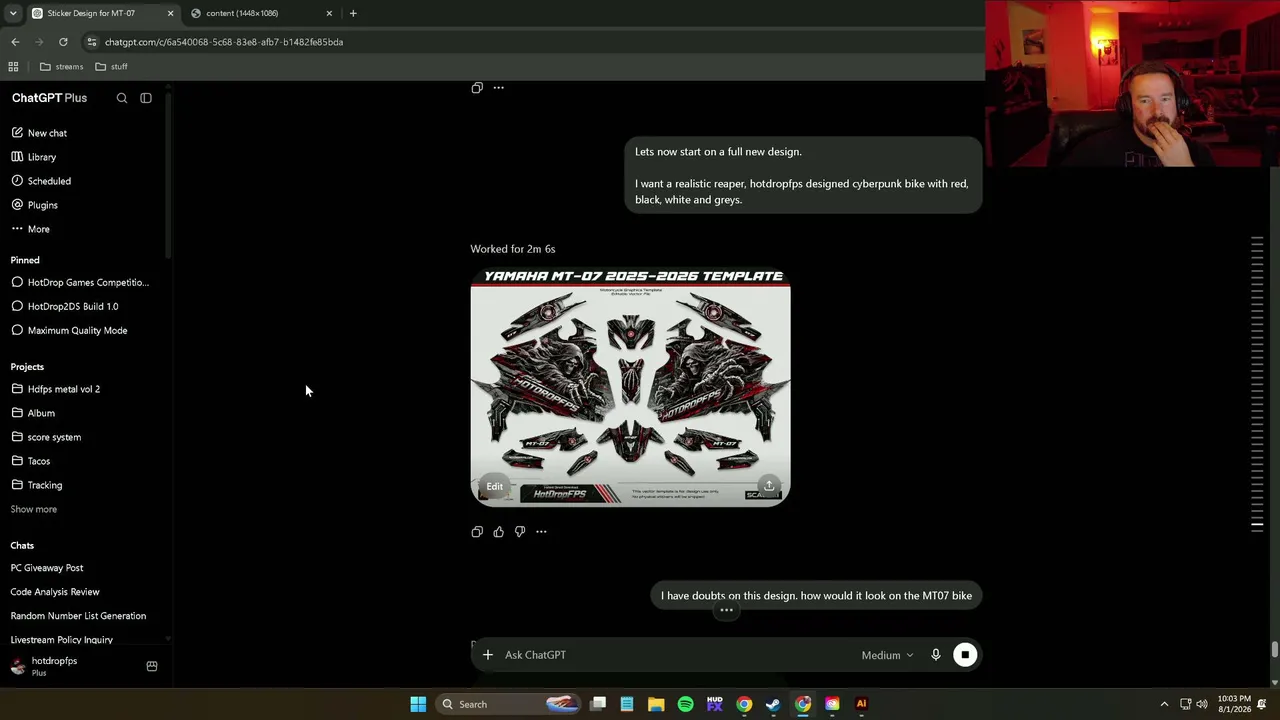Click the icon beside the hotdropfps profile
The width and height of the screenshot is (1280, 720).
pyautogui.click(x=152, y=666)
